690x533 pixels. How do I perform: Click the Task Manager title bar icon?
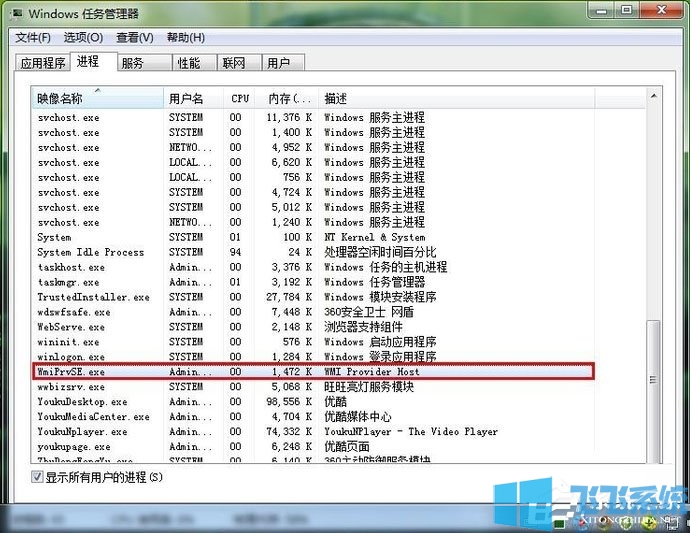pyautogui.click(x=15, y=14)
